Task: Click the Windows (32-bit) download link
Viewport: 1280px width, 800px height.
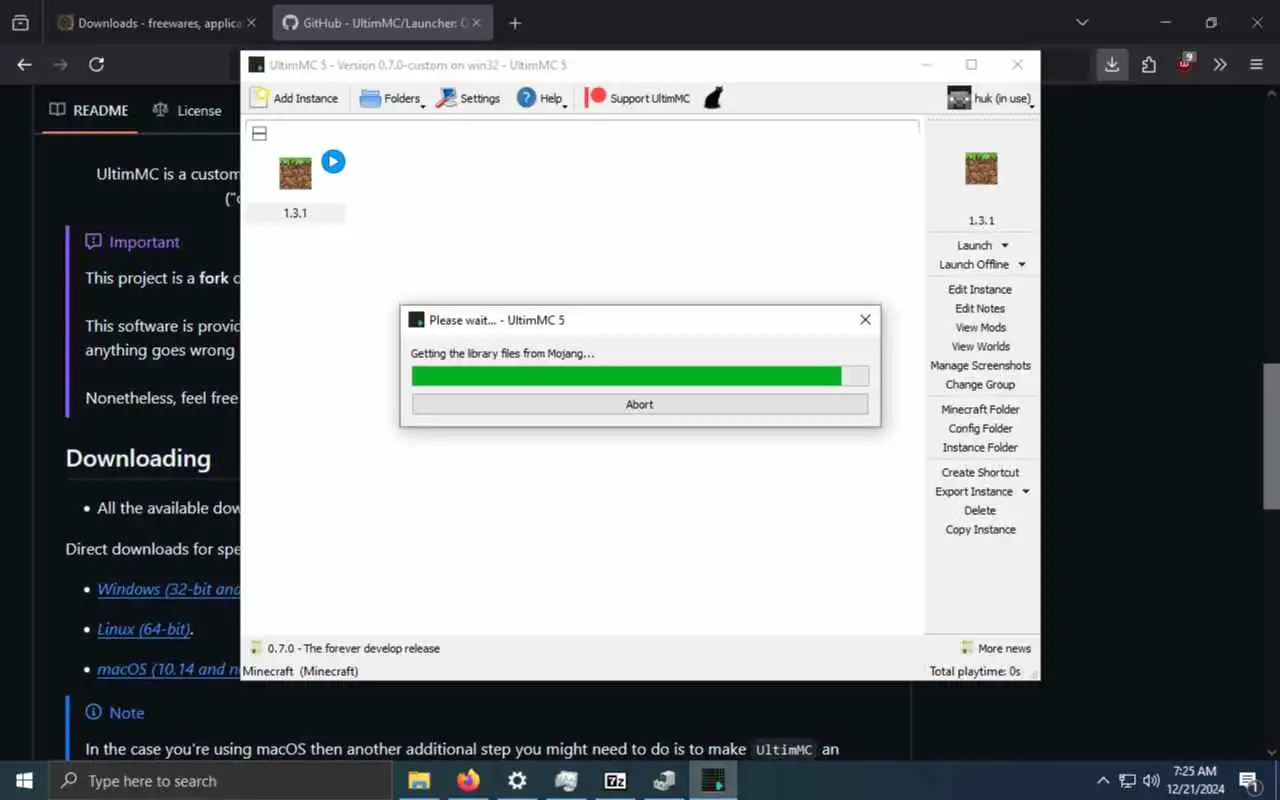Action: point(169,589)
